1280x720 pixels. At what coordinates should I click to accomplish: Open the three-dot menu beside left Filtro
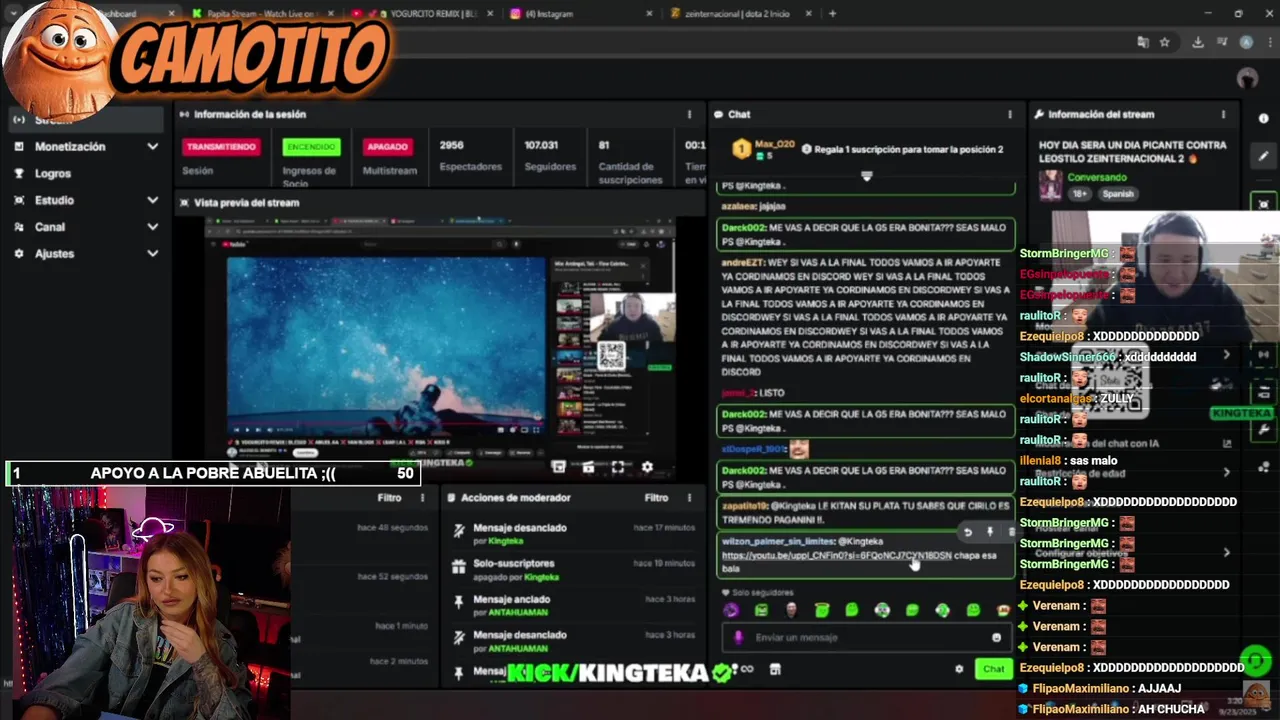click(421, 497)
